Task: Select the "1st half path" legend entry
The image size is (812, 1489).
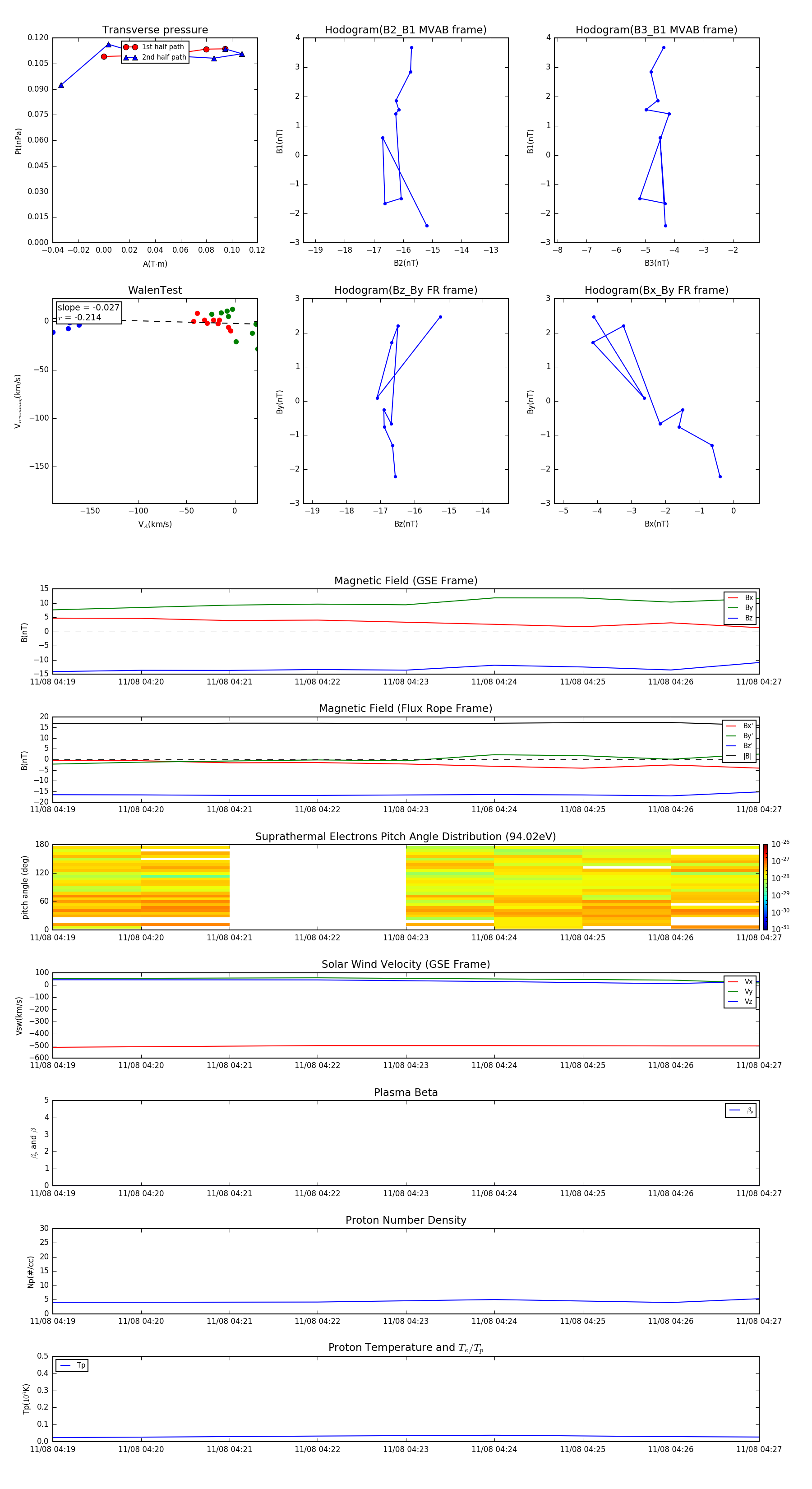Action: 155,47
